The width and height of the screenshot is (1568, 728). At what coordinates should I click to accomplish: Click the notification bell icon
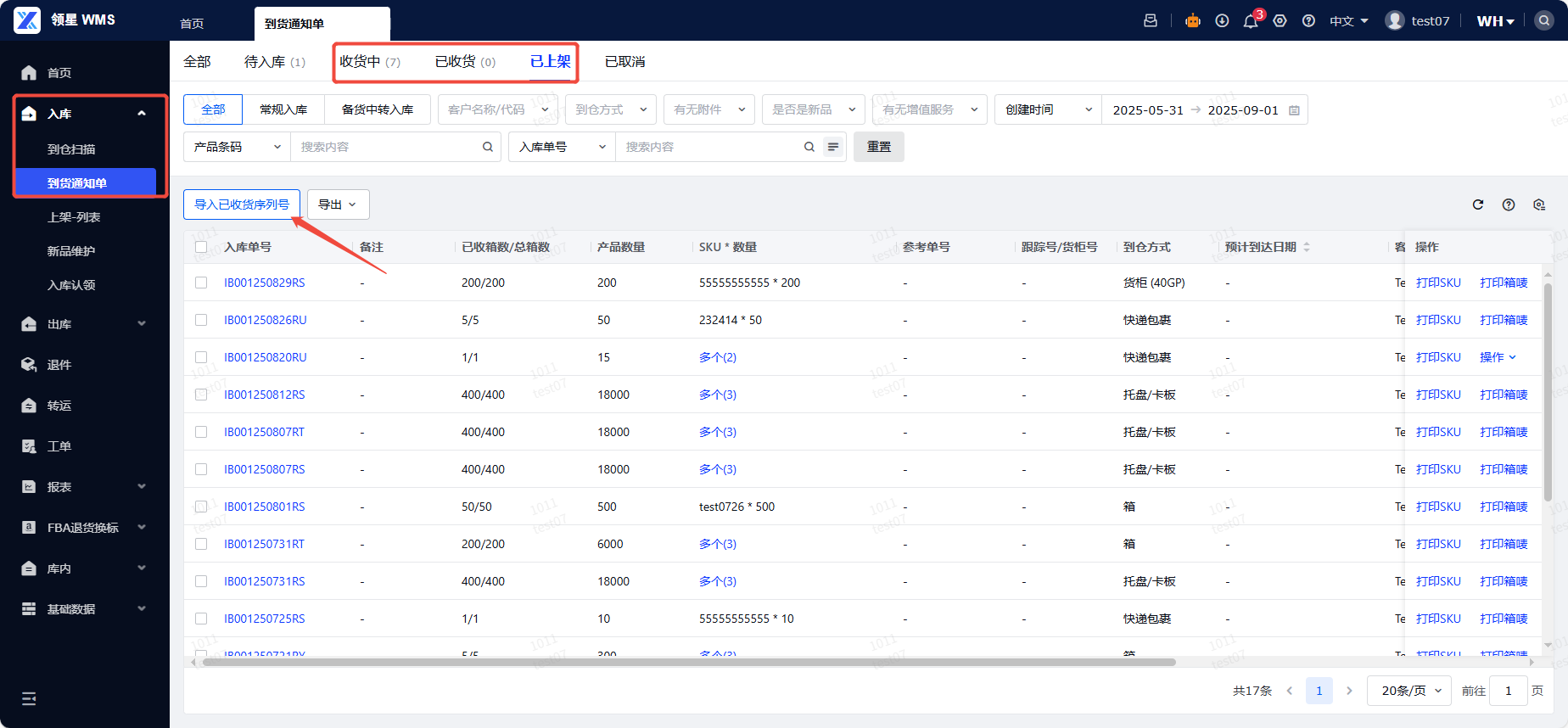tap(1251, 21)
